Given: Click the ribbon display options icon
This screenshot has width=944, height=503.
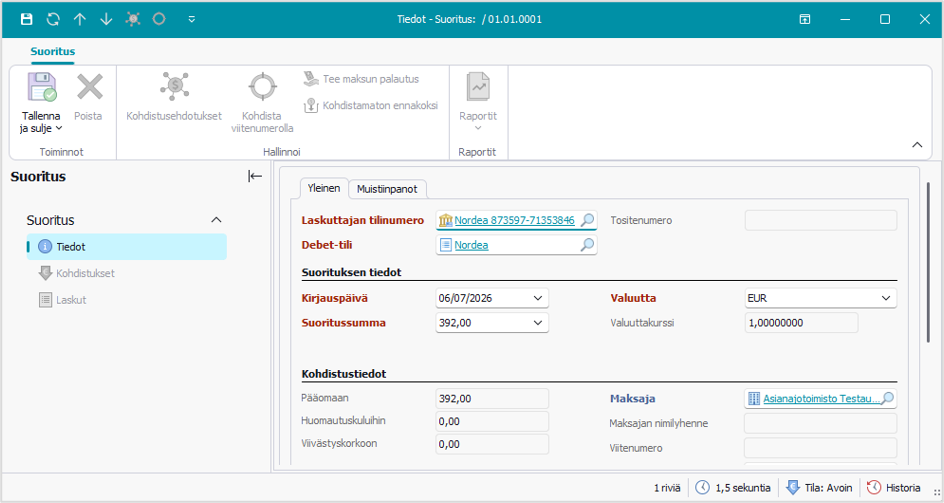Looking at the screenshot, I should point(804,19).
